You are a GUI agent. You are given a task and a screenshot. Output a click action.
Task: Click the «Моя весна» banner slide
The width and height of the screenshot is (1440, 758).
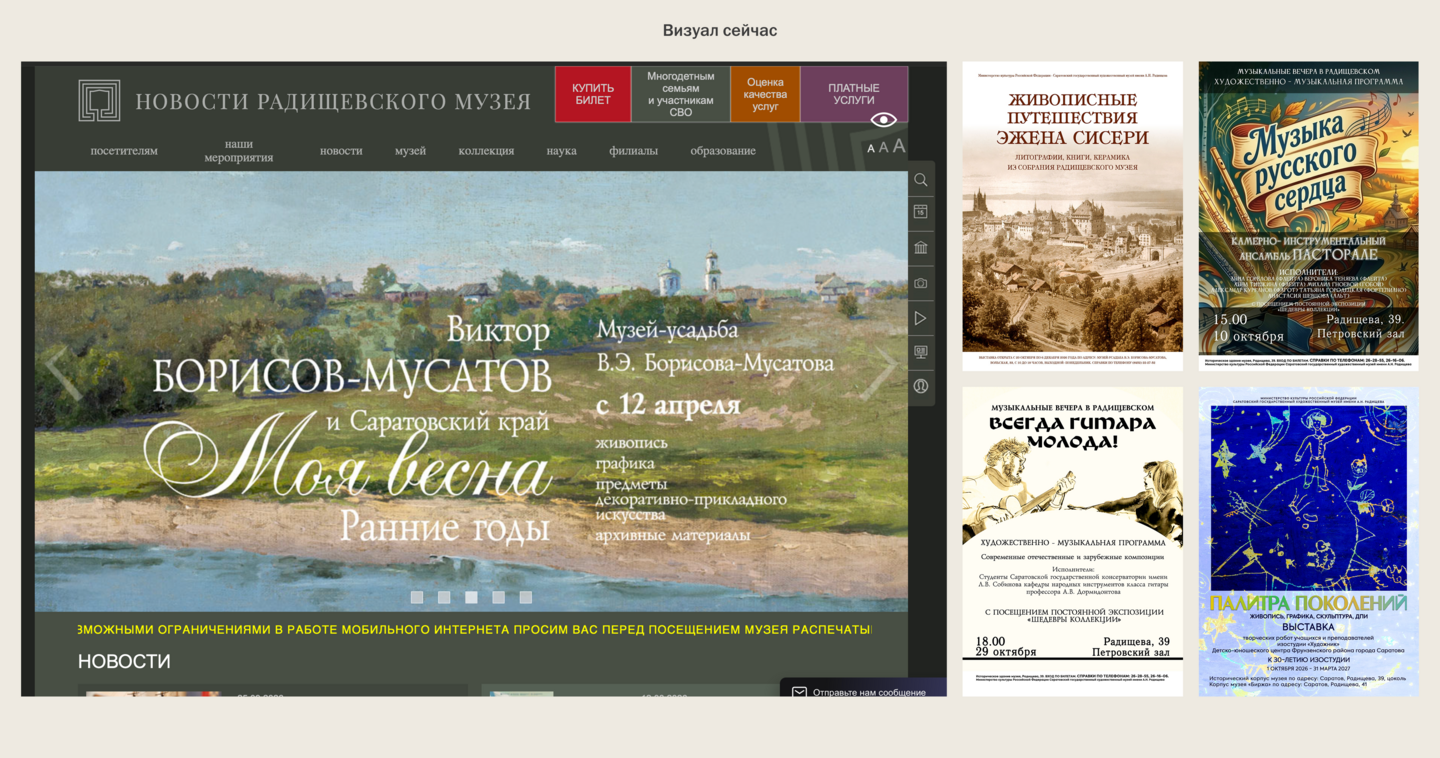pyautogui.click(x=471, y=391)
